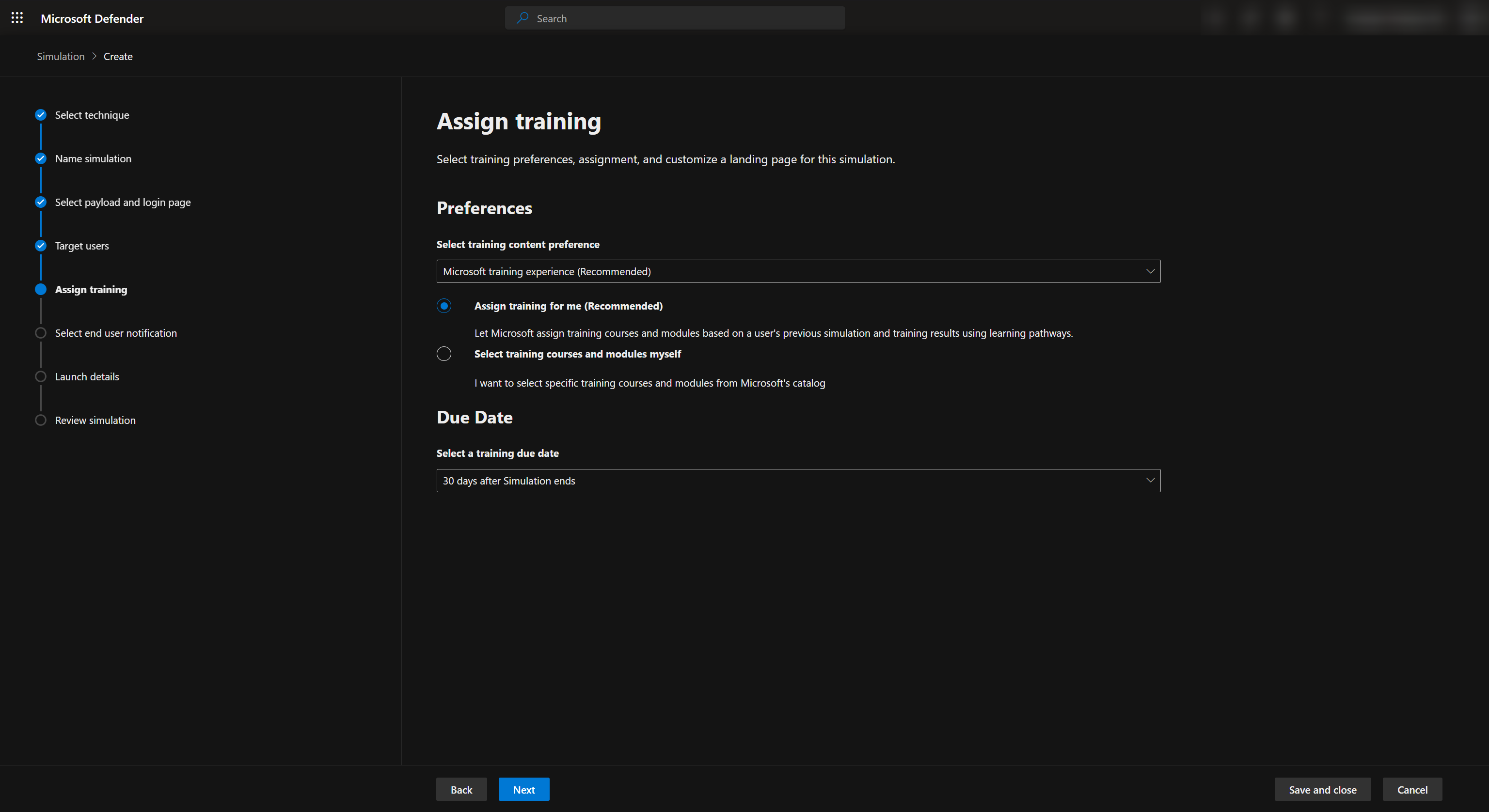Click the due date dropdown chevron arrow
The height and width of the screenshot is (812, 1489).
coord(1150,480)
